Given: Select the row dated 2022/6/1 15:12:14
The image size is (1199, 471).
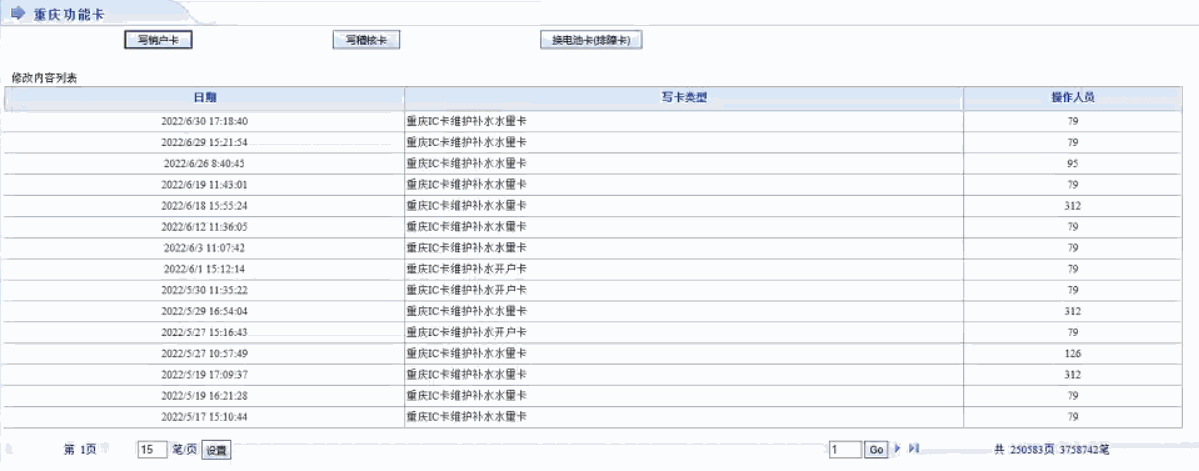Looking at the screenshot, I should click(204, 269).
